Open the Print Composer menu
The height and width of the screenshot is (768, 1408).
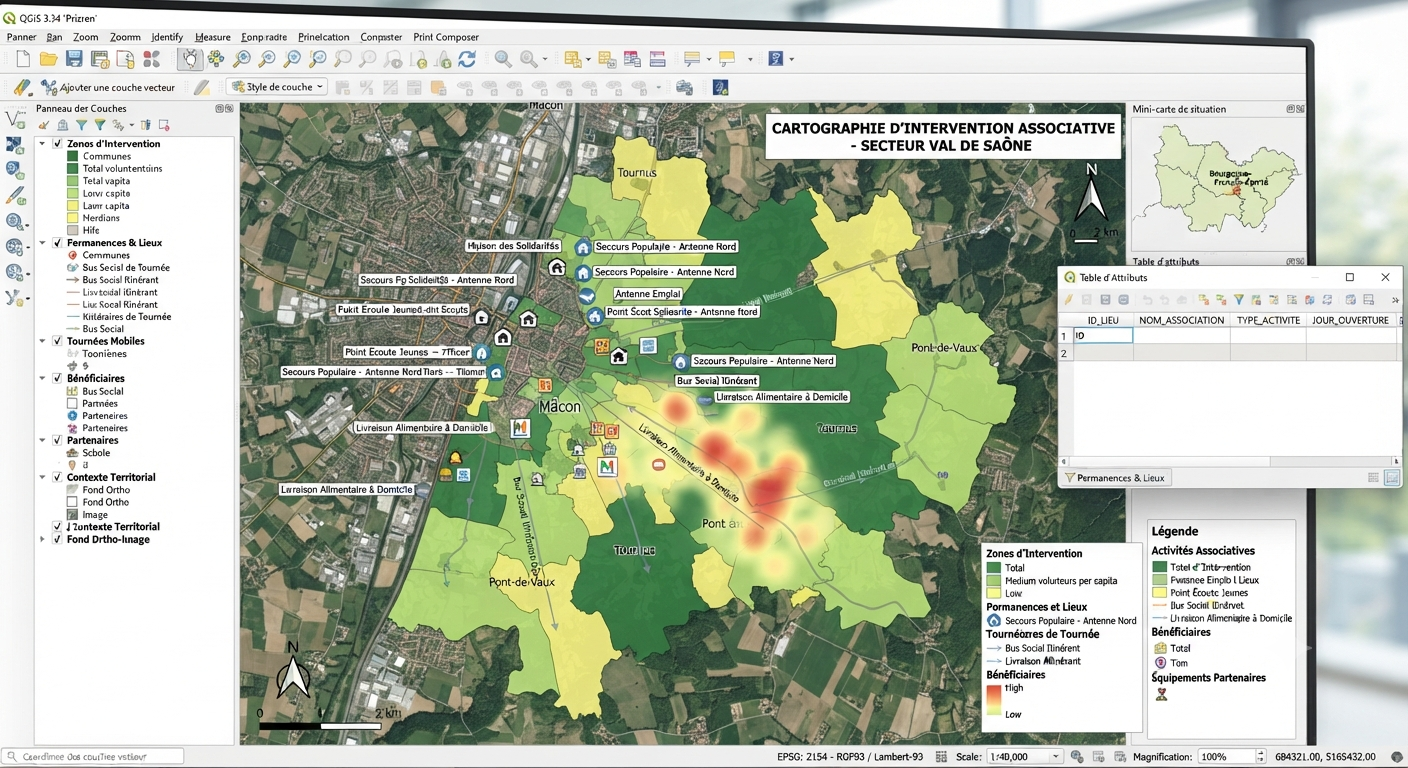click(x=446, y=37)
